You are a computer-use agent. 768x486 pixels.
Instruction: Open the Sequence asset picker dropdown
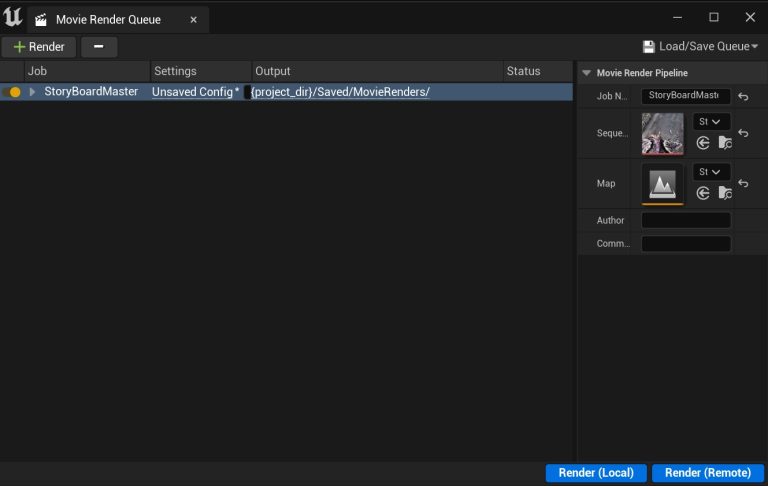(x=711, y=122)
